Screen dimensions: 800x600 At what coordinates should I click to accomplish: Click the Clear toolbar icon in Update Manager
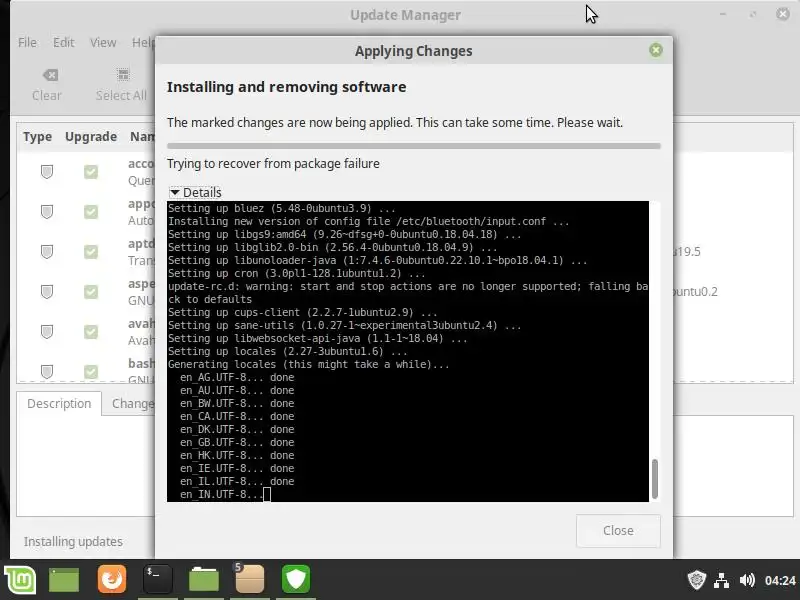coord(50,76)
